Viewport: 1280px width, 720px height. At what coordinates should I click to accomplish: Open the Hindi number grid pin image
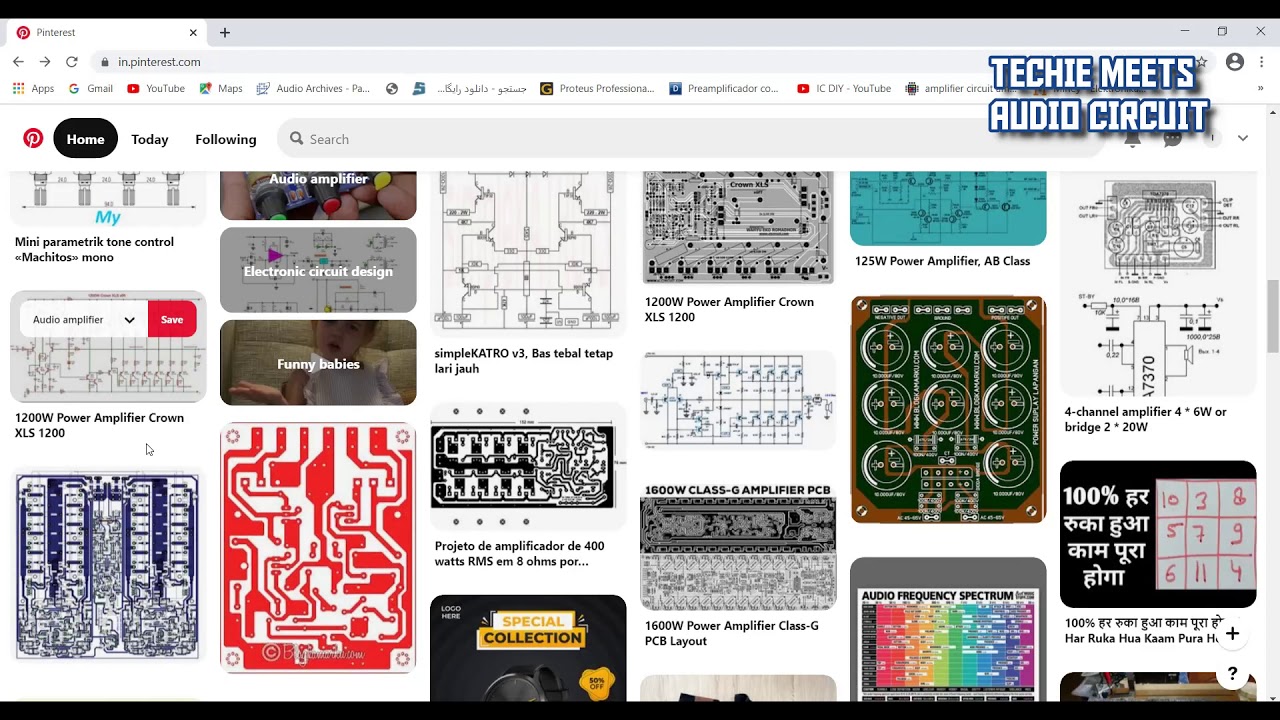1158,534
